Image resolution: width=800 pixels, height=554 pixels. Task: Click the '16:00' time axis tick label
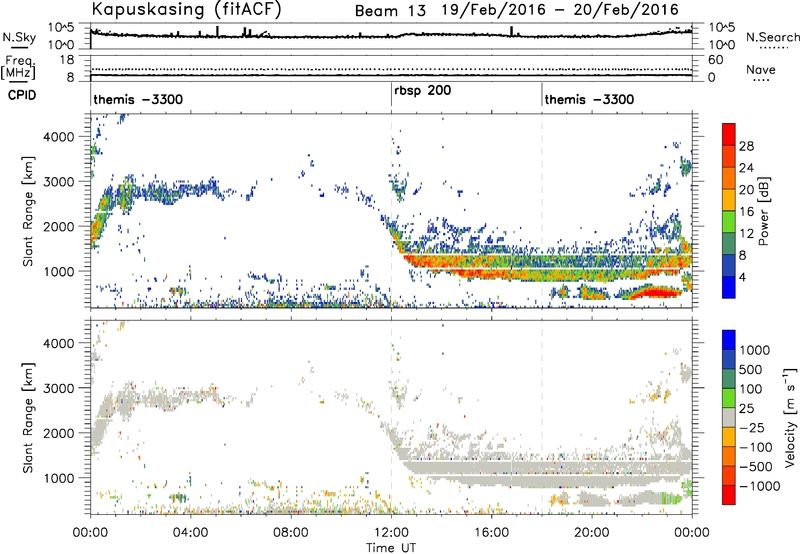(491, 533)
